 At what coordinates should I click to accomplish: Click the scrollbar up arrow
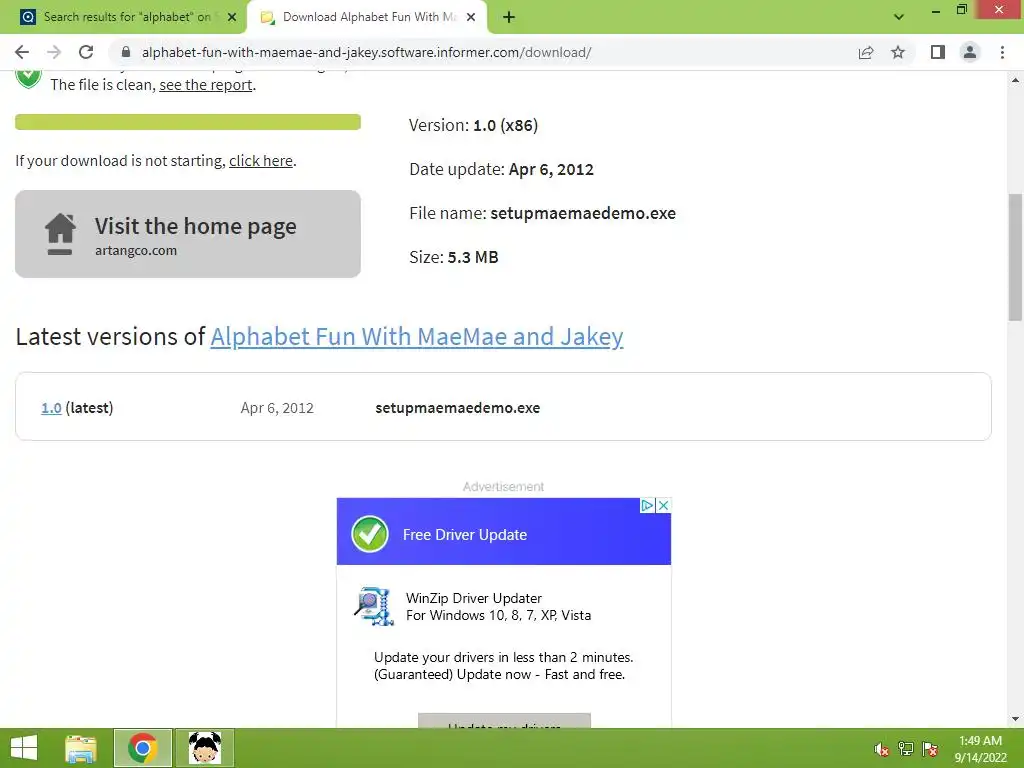point(1015,80)
